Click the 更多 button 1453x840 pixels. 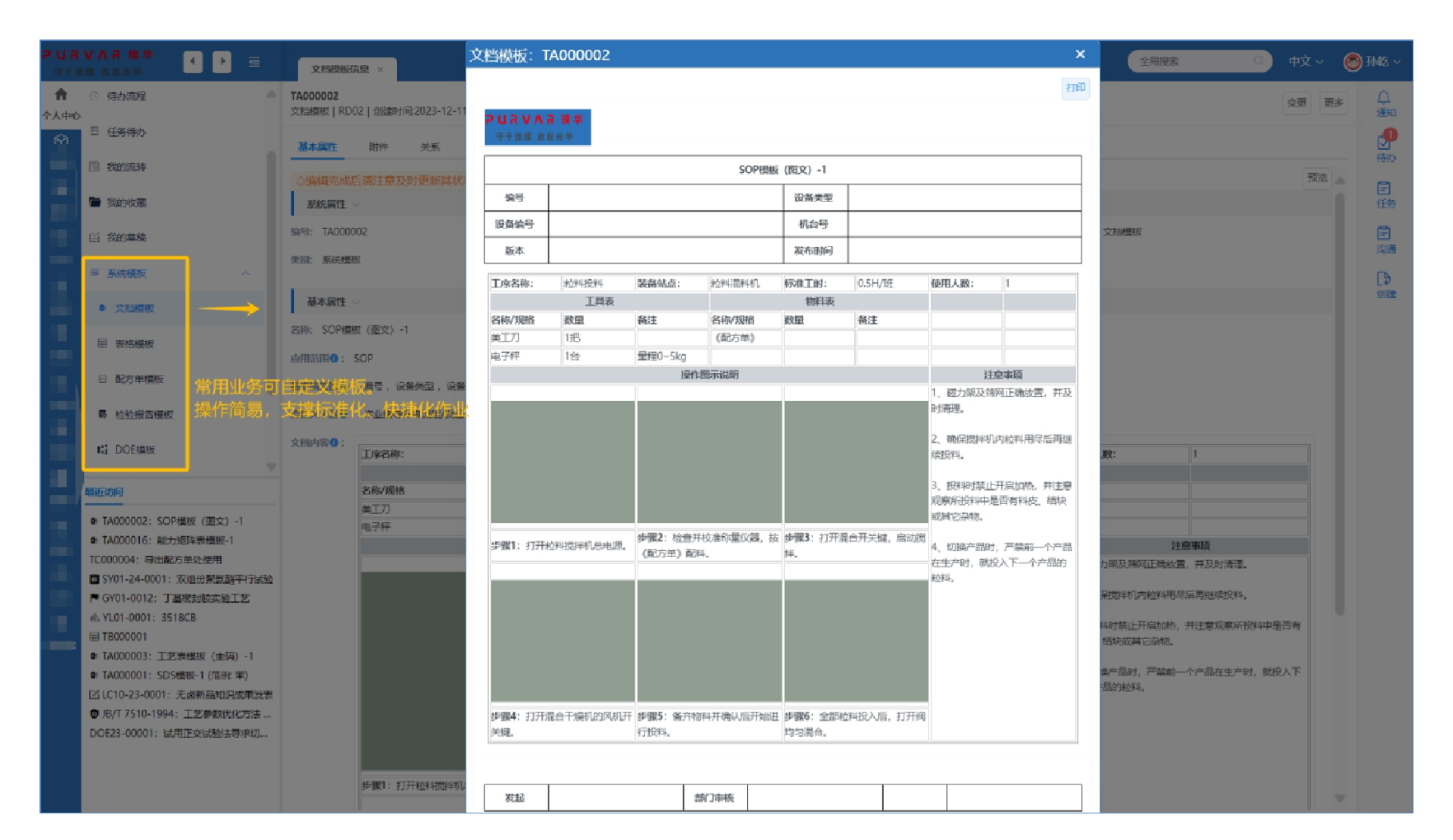click(x=1334, y=103)
